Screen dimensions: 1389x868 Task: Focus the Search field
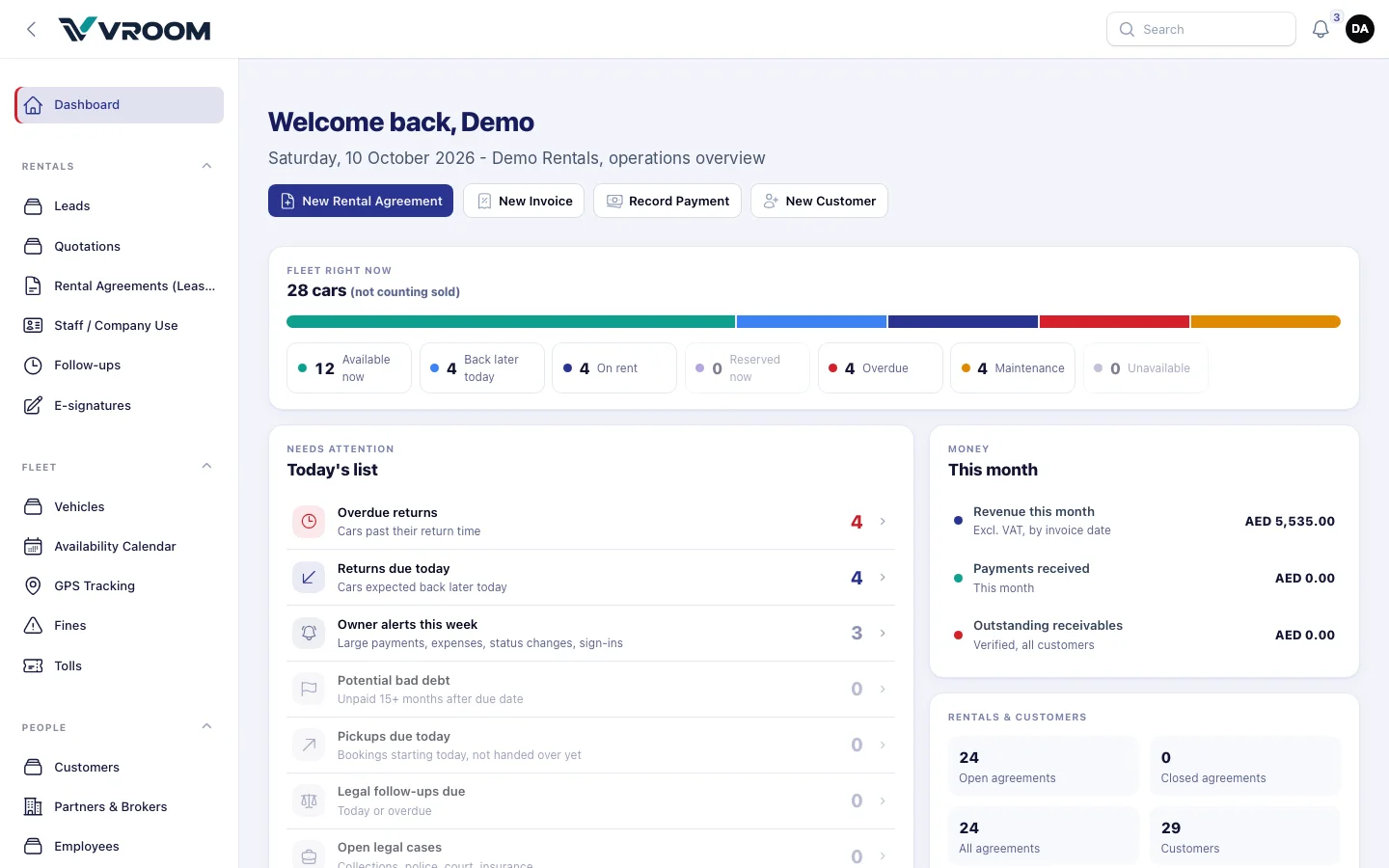click(x=1201, y=29)
